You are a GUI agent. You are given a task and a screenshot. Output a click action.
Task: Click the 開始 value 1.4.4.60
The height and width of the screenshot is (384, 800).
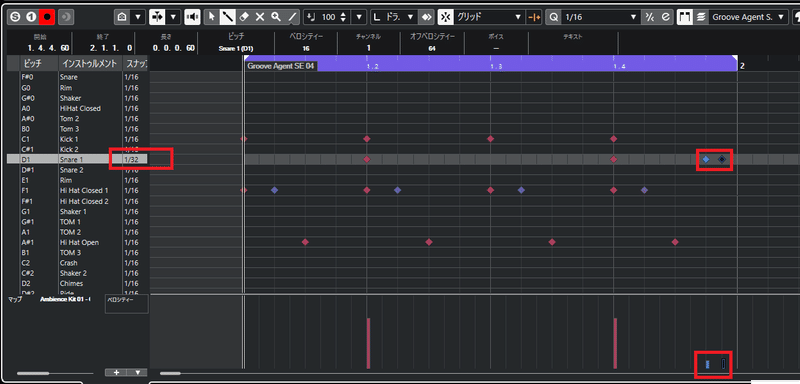click(x=49, y=48)
